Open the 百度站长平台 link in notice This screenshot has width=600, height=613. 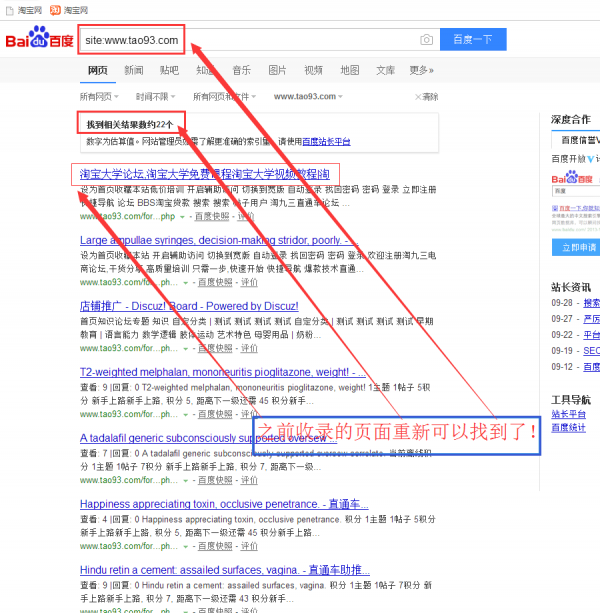(x=326, y=142)
